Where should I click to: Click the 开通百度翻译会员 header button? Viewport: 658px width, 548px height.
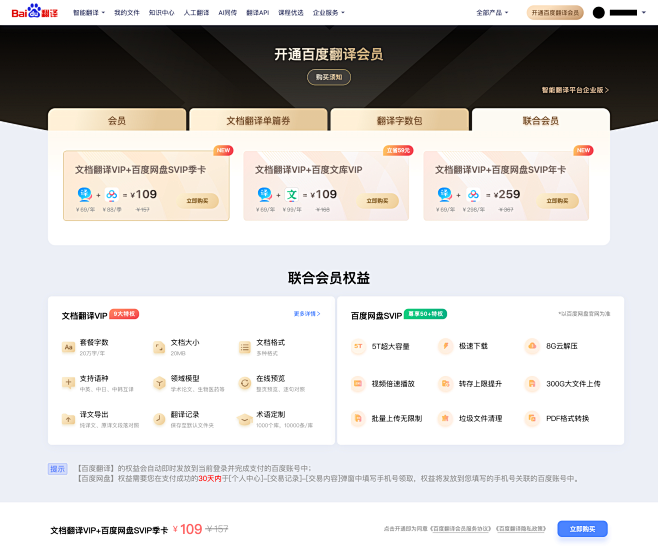(555, 13)
